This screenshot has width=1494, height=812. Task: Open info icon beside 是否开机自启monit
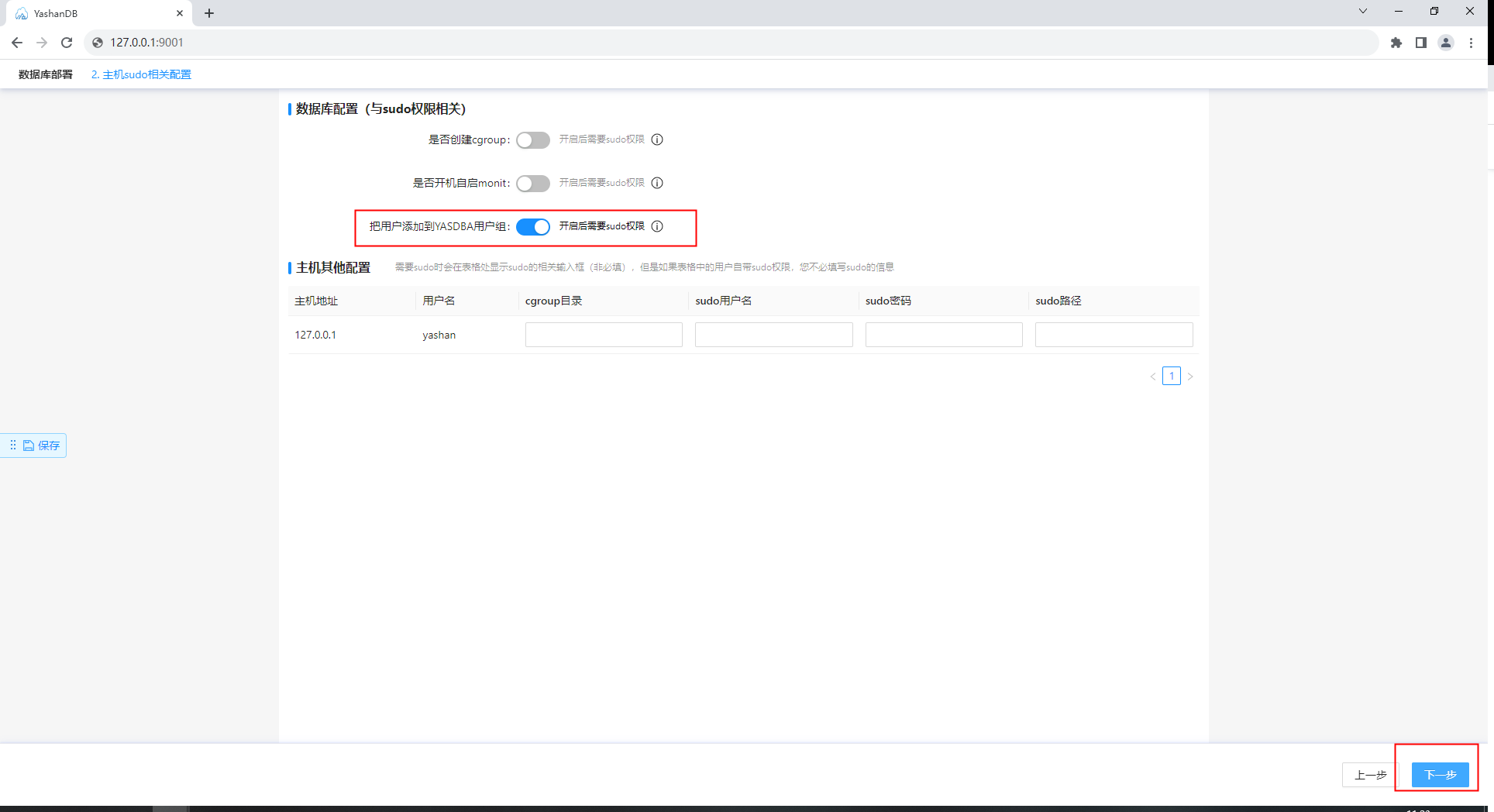tap(657, 183)
